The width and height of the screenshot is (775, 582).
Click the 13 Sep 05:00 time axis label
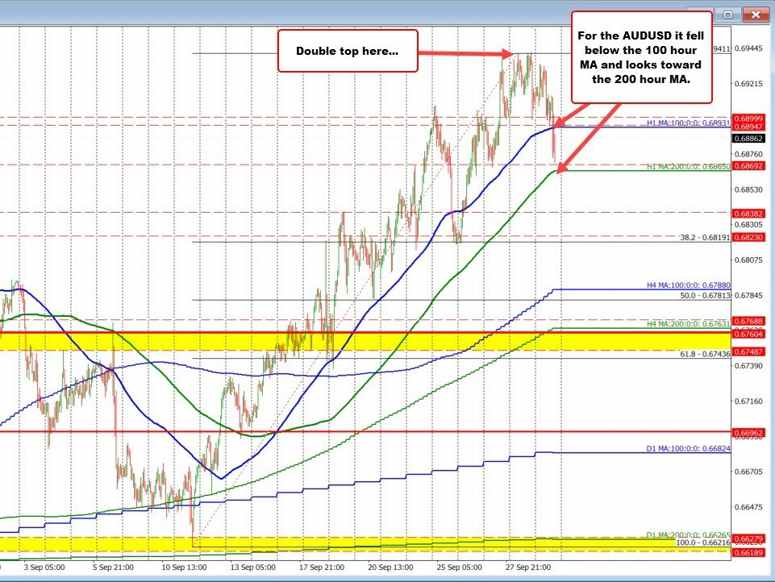pyautogui.click(x=253, y=567)
